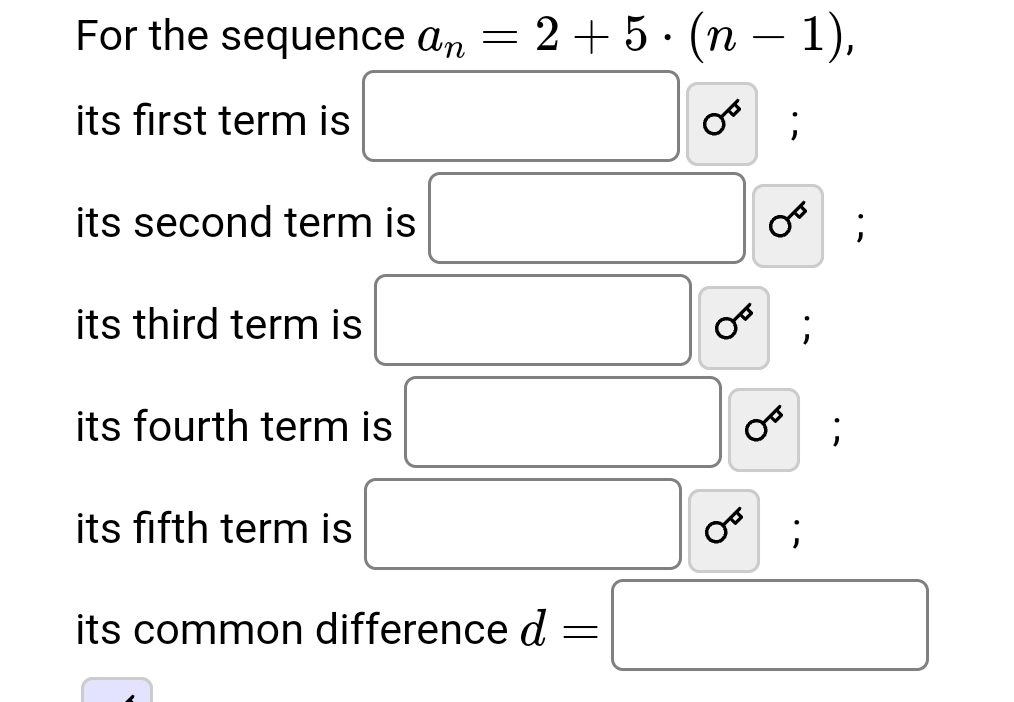Select the key button next to the fourth term
This screenshot has width=1014, height=702.
pyautogui.click(x=763, y=428)
